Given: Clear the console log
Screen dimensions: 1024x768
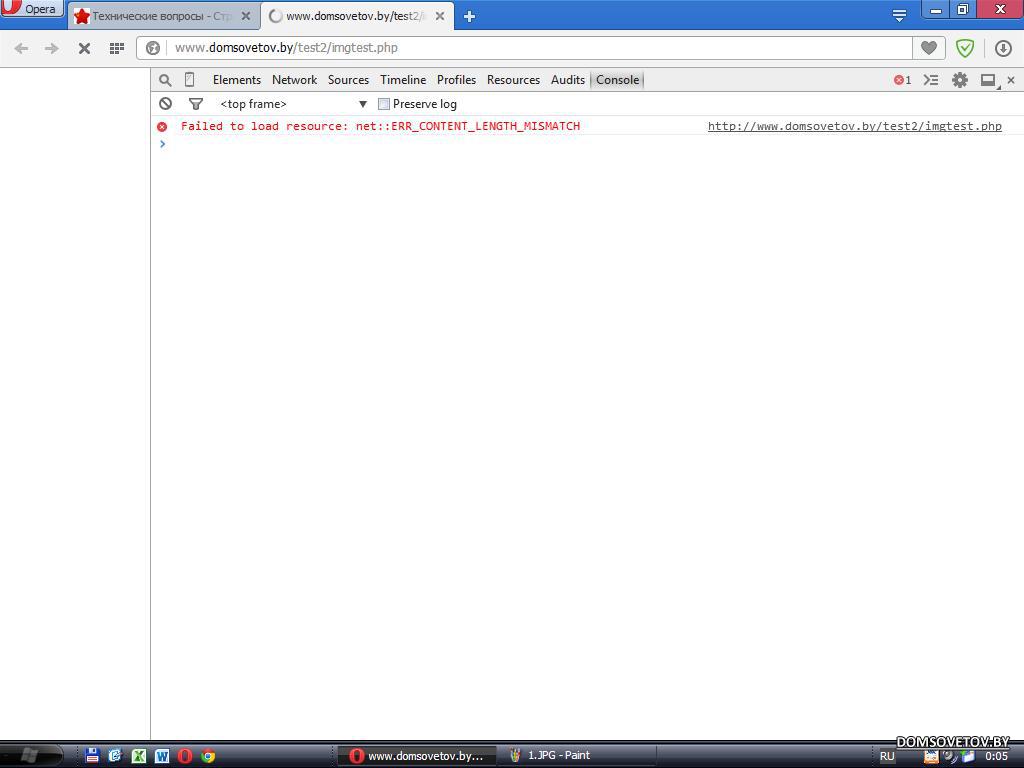Looking at the screenshot, I should (x=165, y=103).
